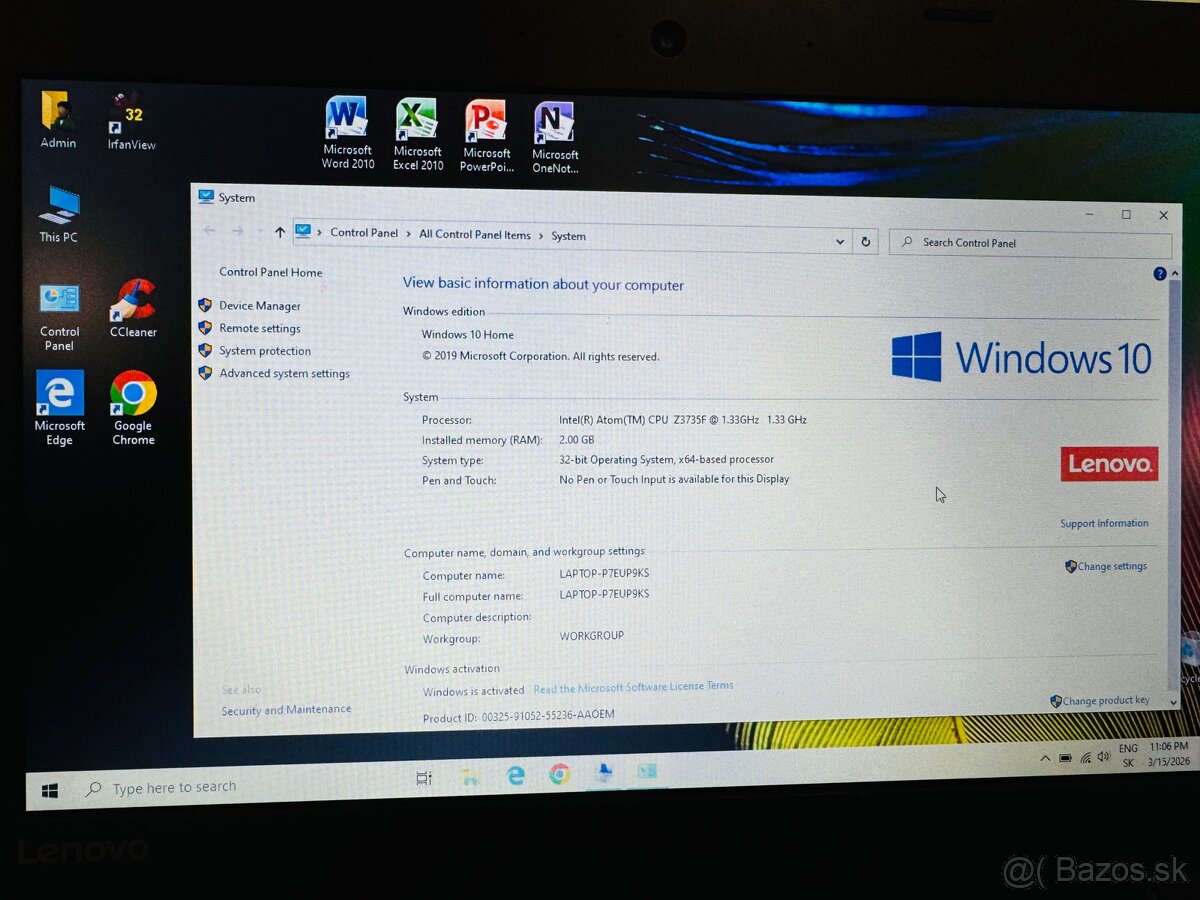Viewport: 1200px width, 900px height.
Task: Show hidden icons in system tray
Action: (x=1044, y=758)
